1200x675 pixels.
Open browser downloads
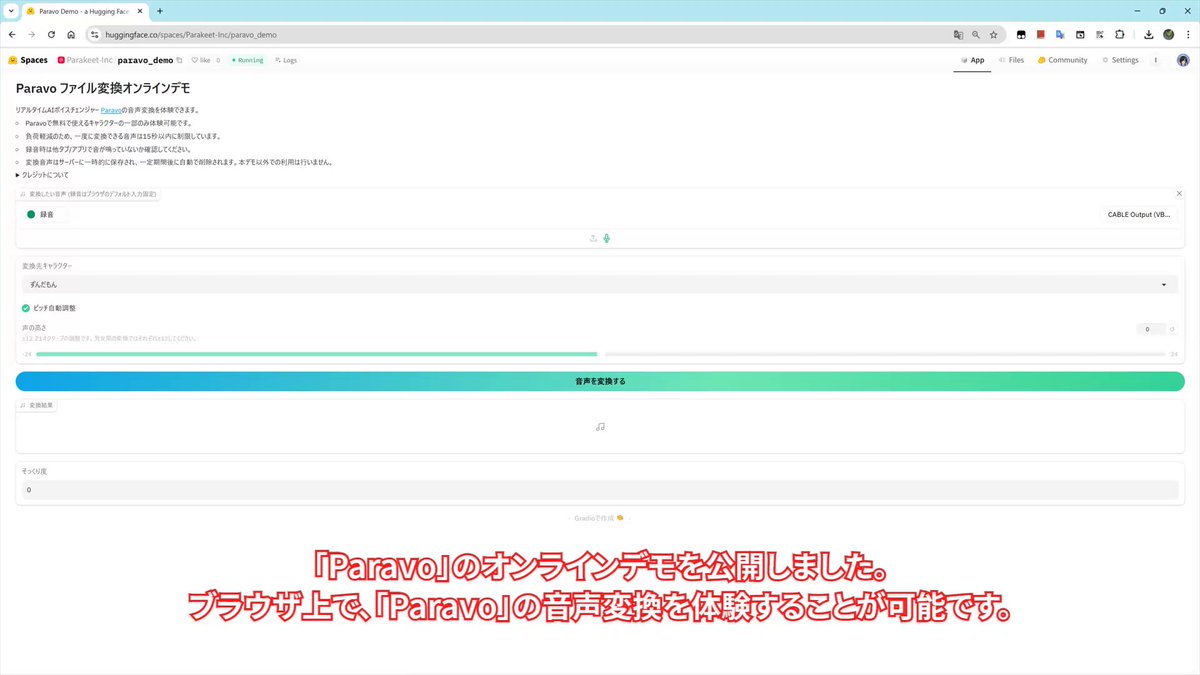1148,34
